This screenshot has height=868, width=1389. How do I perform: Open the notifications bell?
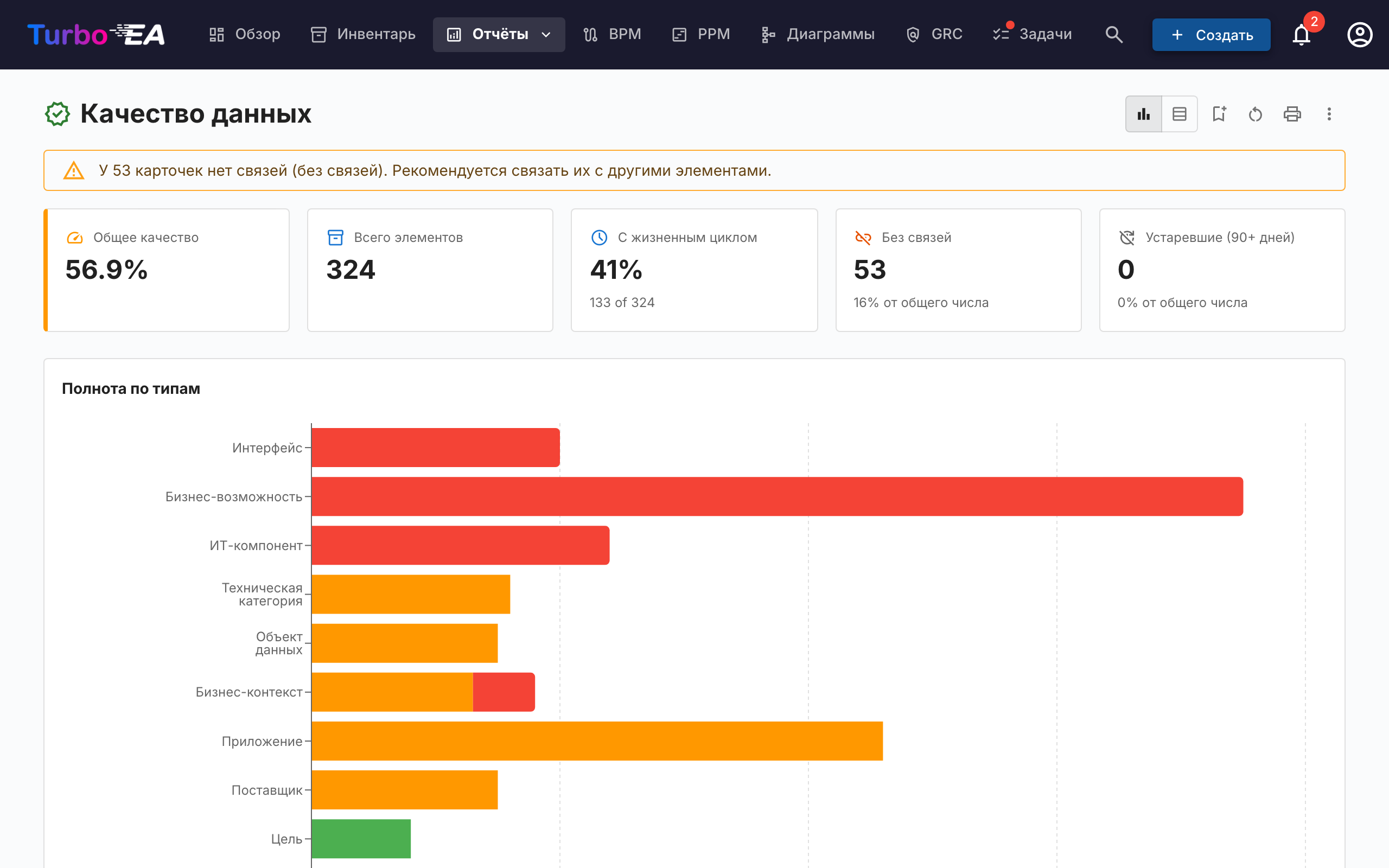click(x=1301, y=35)
